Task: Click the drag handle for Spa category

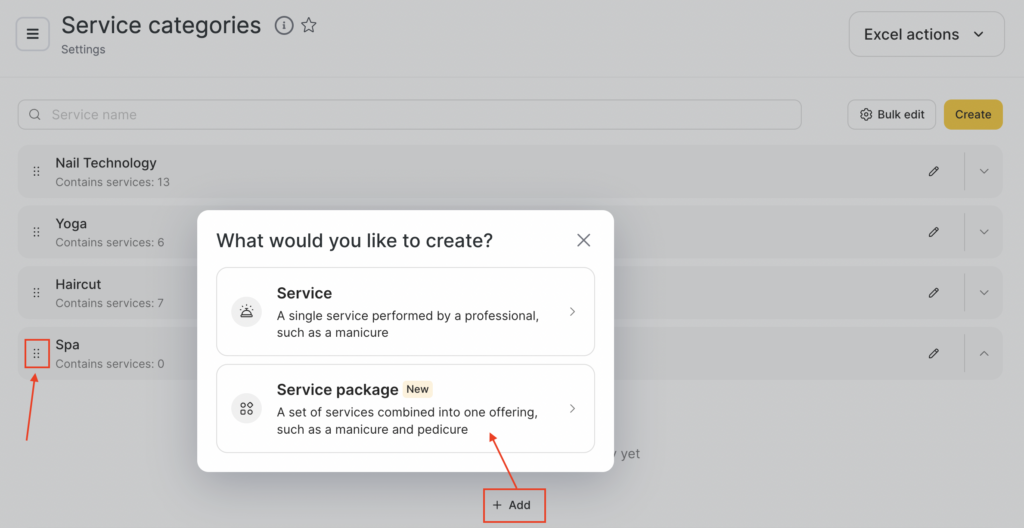Action: point(37,353)
